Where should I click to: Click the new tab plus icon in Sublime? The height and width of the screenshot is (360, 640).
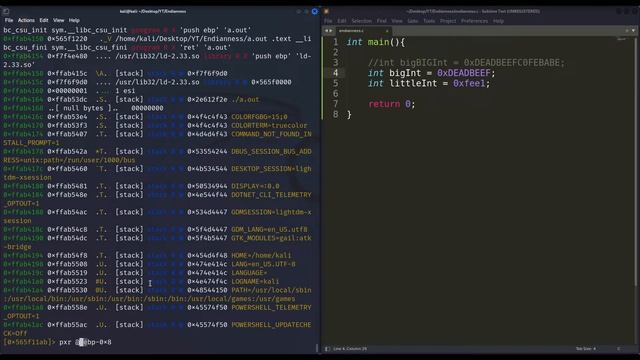pyautogui.click(x=627, y=31)
